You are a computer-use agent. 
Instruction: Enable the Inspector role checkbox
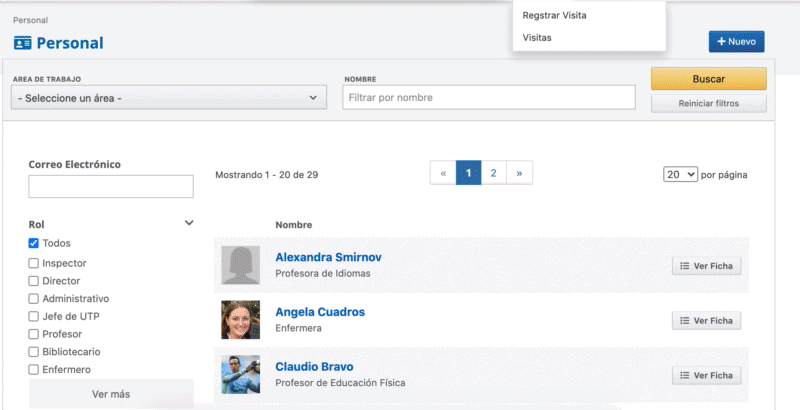click(x=34, y=263)
